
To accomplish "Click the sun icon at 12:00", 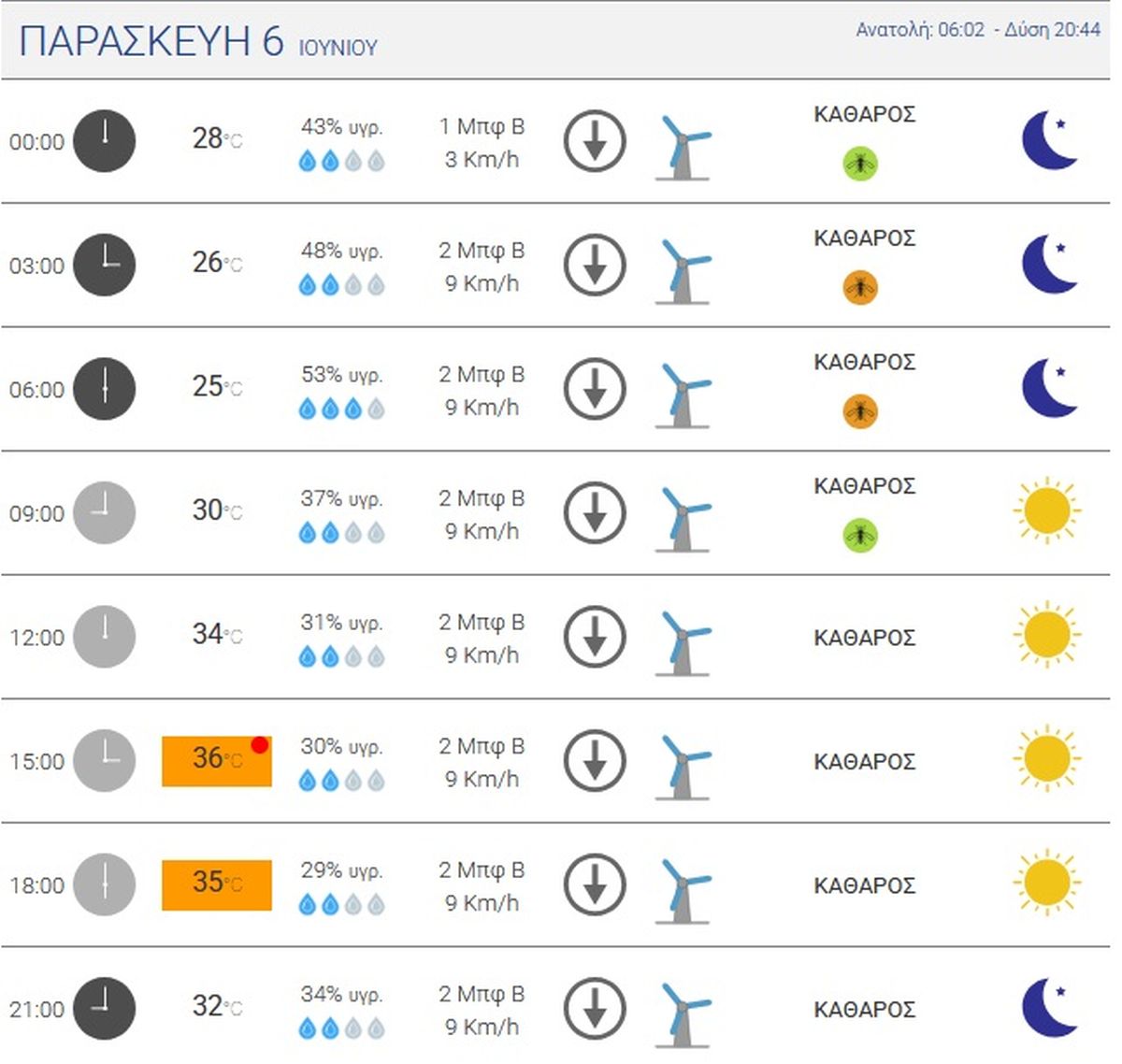I will (x=1046, y=635).
